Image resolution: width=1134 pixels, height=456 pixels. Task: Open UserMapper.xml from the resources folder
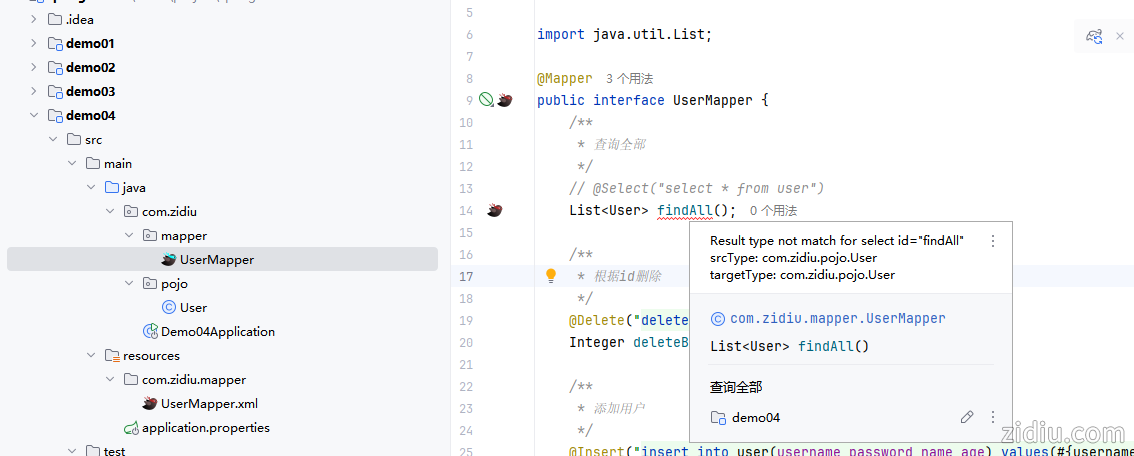[x=210, y=403]
